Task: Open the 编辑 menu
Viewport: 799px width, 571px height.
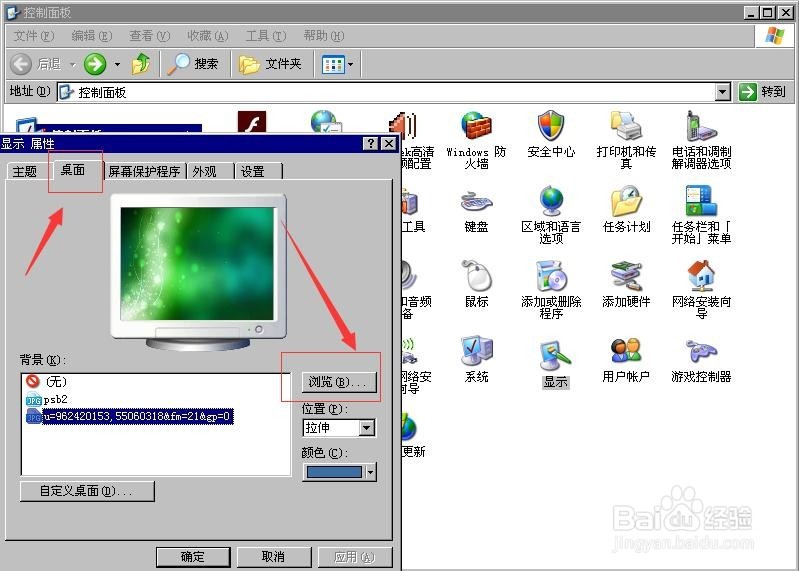Action: pyautogui.click(x=92, y=36)
